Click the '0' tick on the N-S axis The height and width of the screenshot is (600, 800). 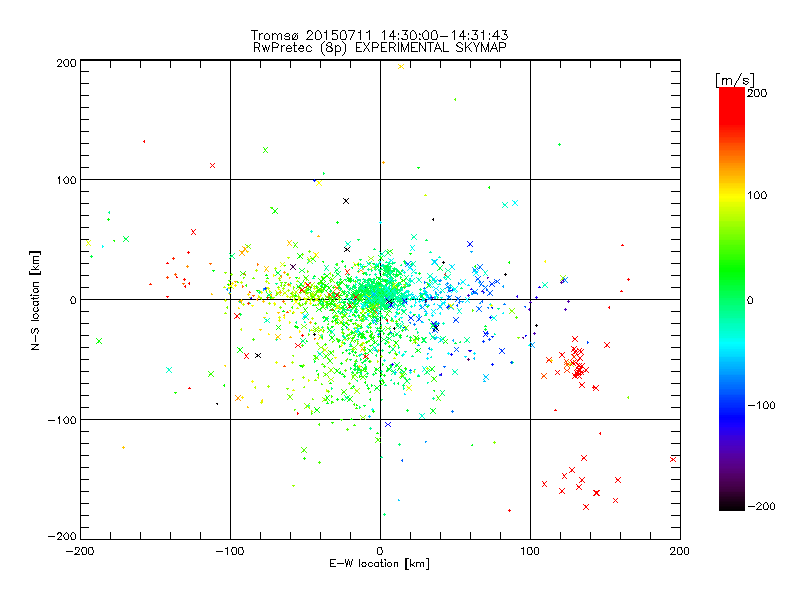[73, 300]
